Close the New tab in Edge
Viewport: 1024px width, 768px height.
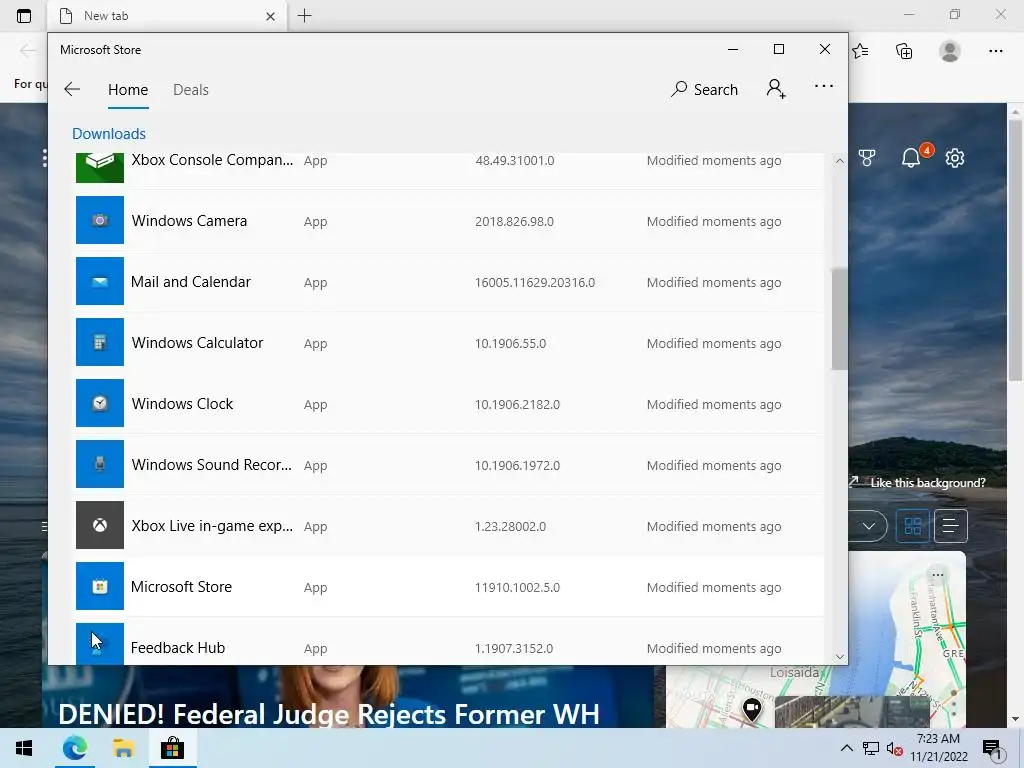(x=270, y=16)
